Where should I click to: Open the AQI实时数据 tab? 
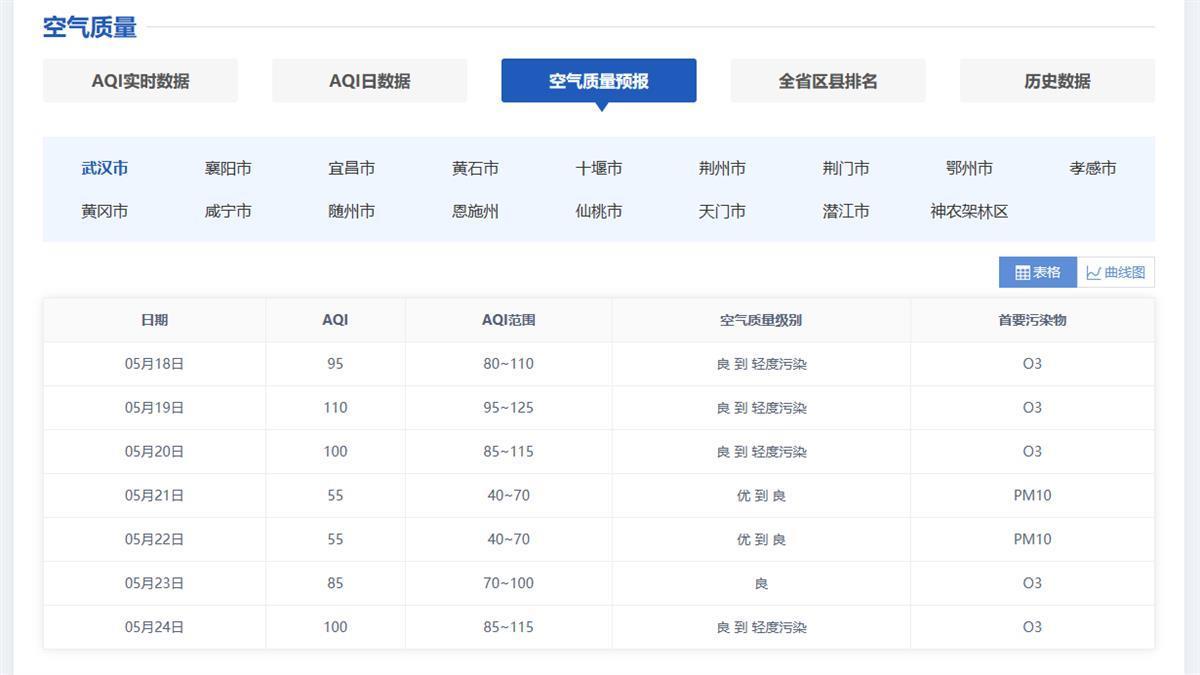coord(140,81)
